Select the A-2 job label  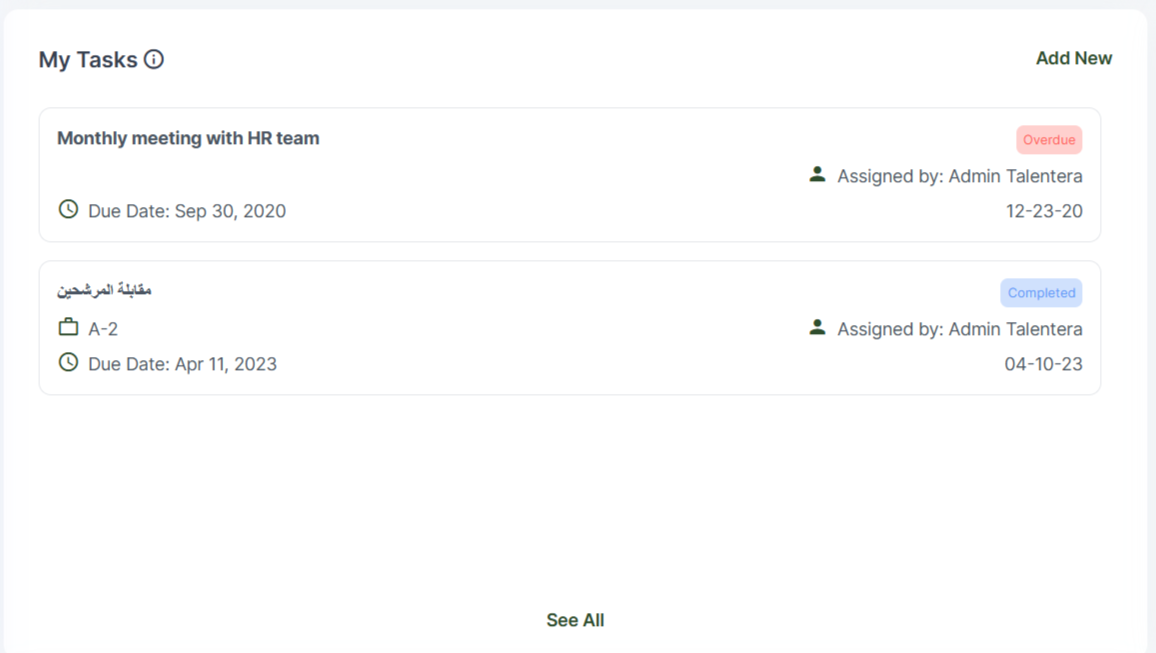pos(103,329)
